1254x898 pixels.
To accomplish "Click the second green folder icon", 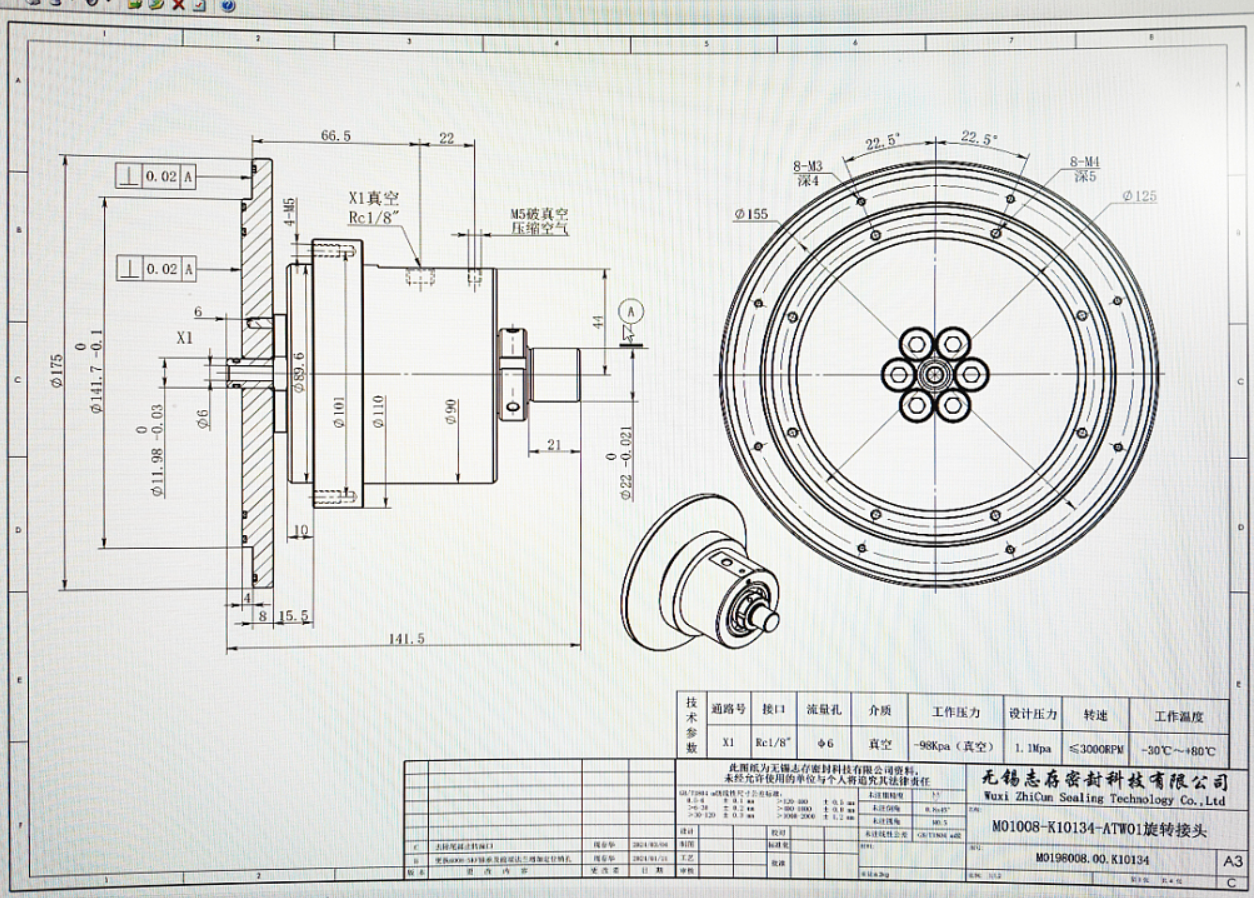I will [157, 5].
